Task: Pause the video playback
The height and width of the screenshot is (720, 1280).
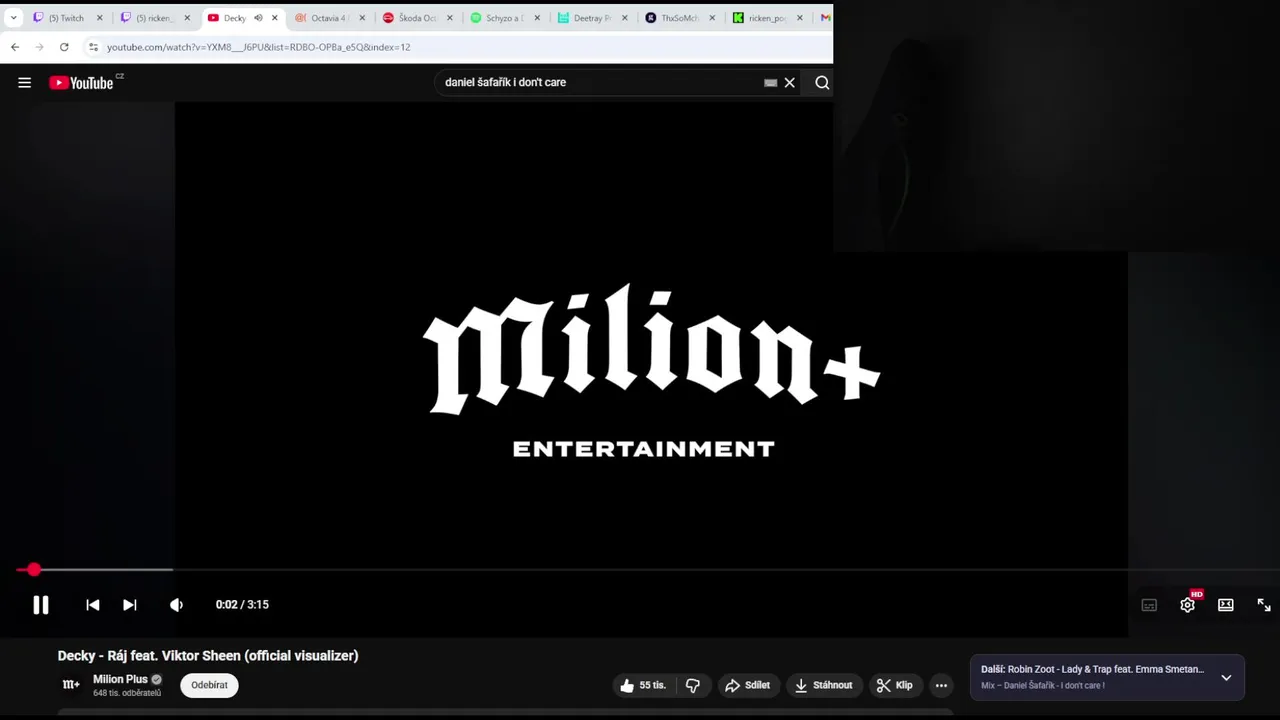Action: click(41, 605)
